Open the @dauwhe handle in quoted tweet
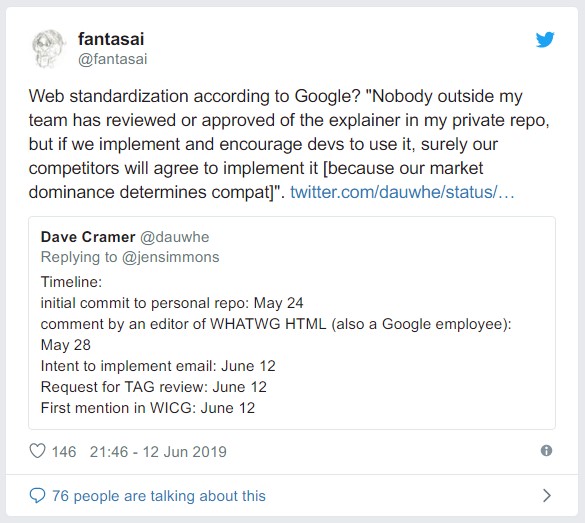Screen dimensions: 585x523 (175, 237)
